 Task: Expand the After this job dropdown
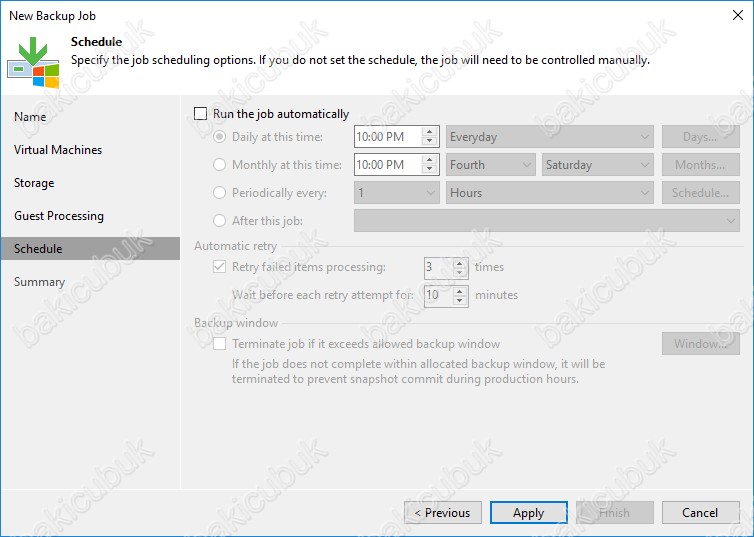(x=547, y=221)
